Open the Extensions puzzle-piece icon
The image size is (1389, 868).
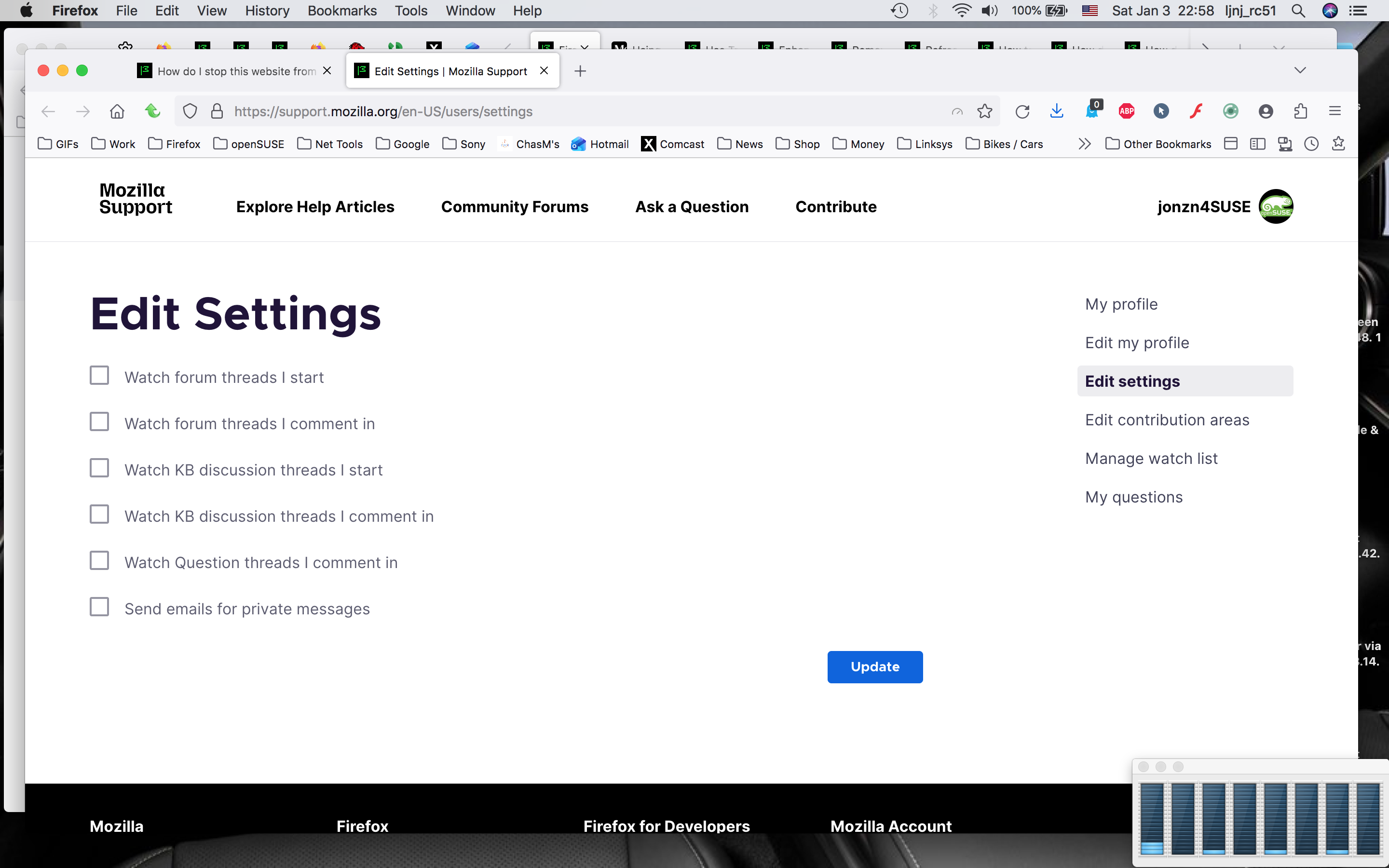(x=1301, y=111)
